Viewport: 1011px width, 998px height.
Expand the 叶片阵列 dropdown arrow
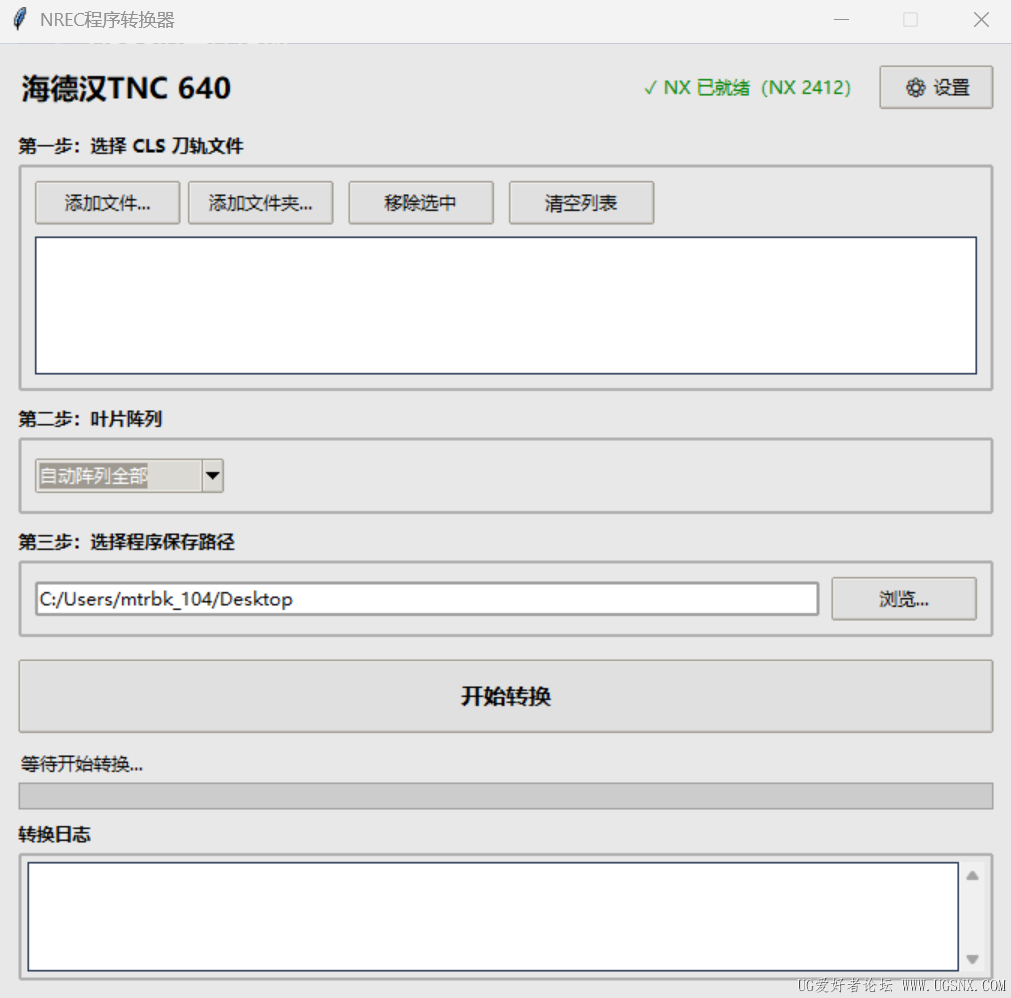point(213,476)
